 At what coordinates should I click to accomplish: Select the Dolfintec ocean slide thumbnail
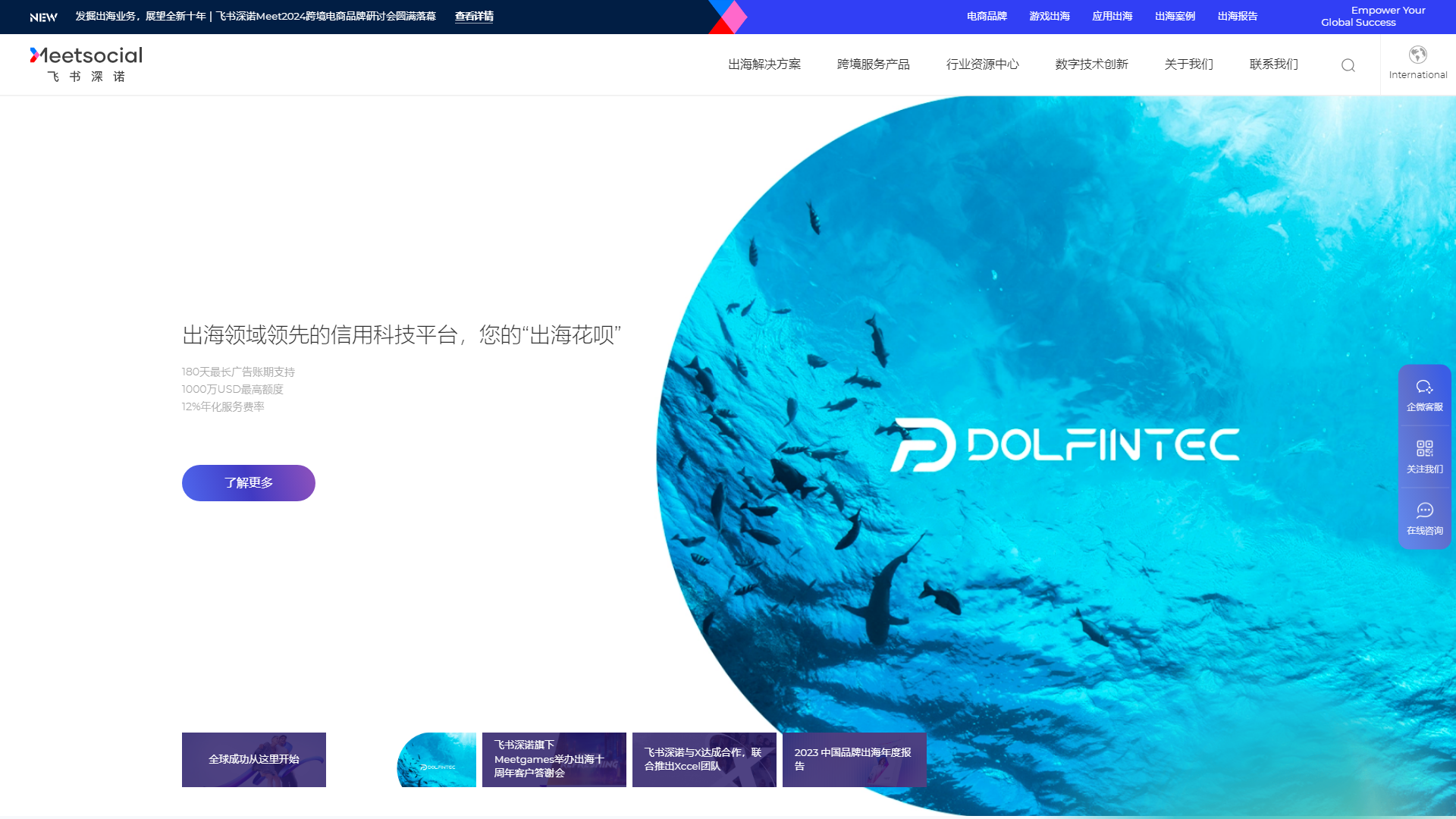(x=437, y=759)
